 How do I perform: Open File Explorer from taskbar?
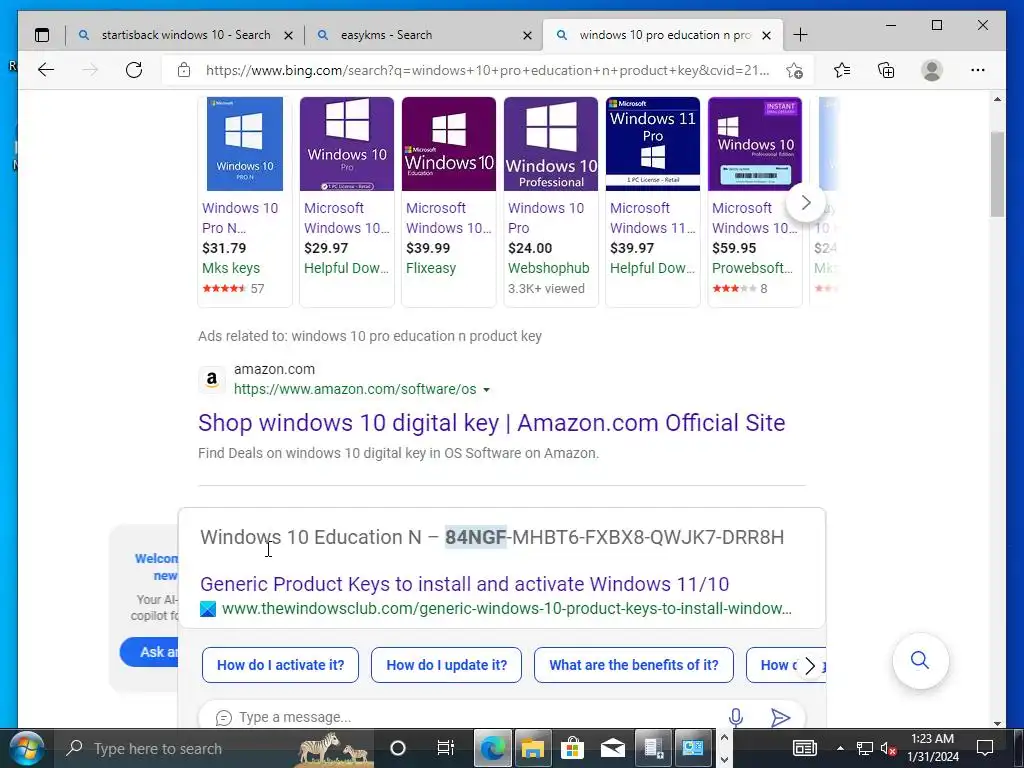pyautogui.click(x=532, y=748)
